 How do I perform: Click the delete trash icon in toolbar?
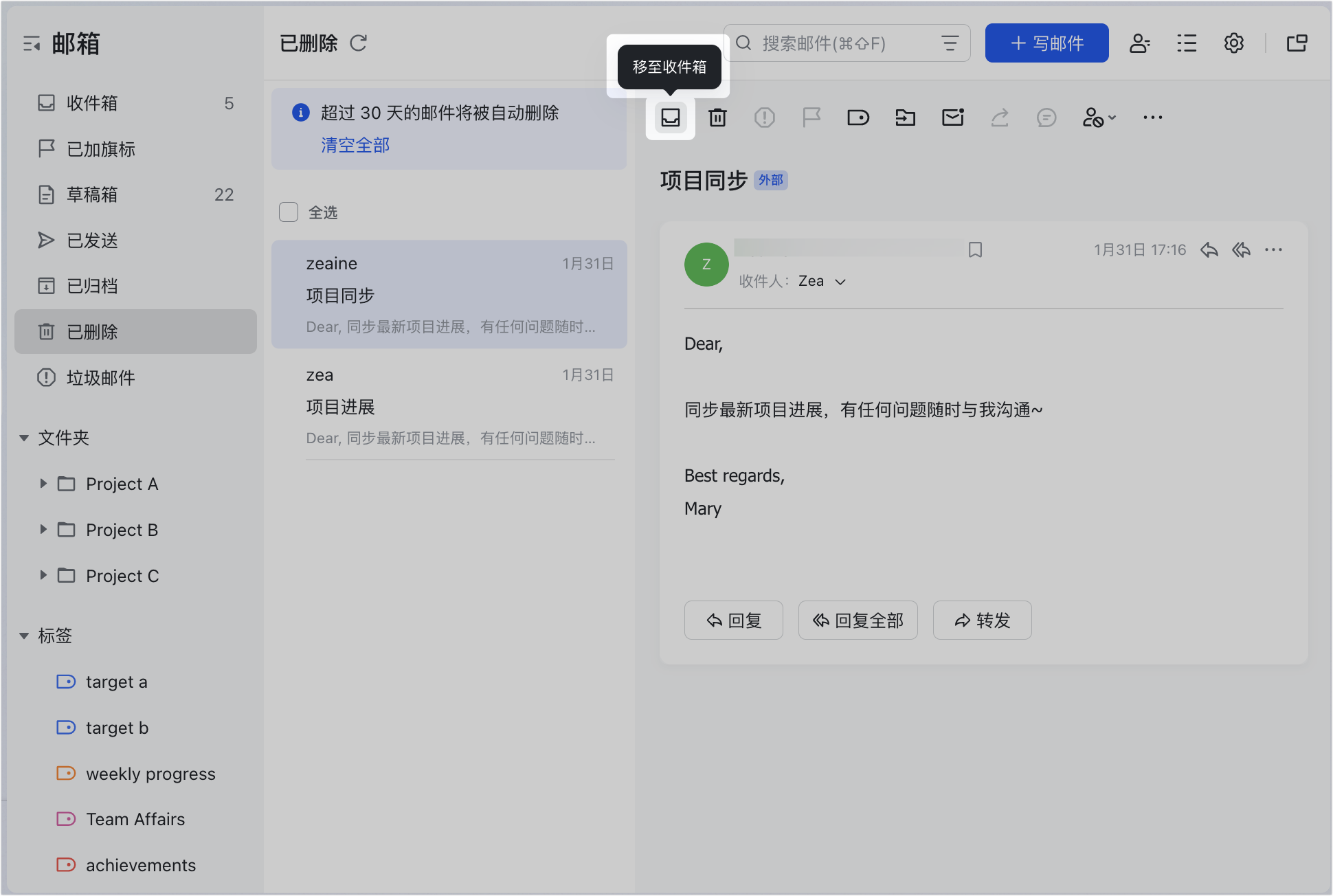717,117
